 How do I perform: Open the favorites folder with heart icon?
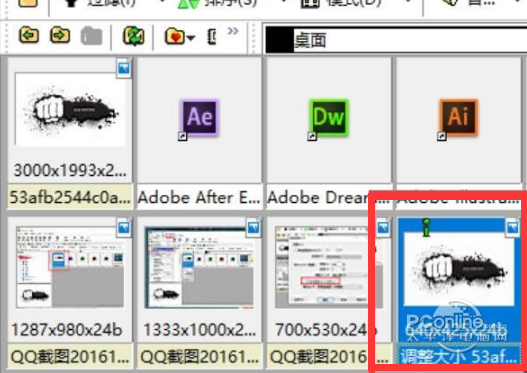coord(174,36)
